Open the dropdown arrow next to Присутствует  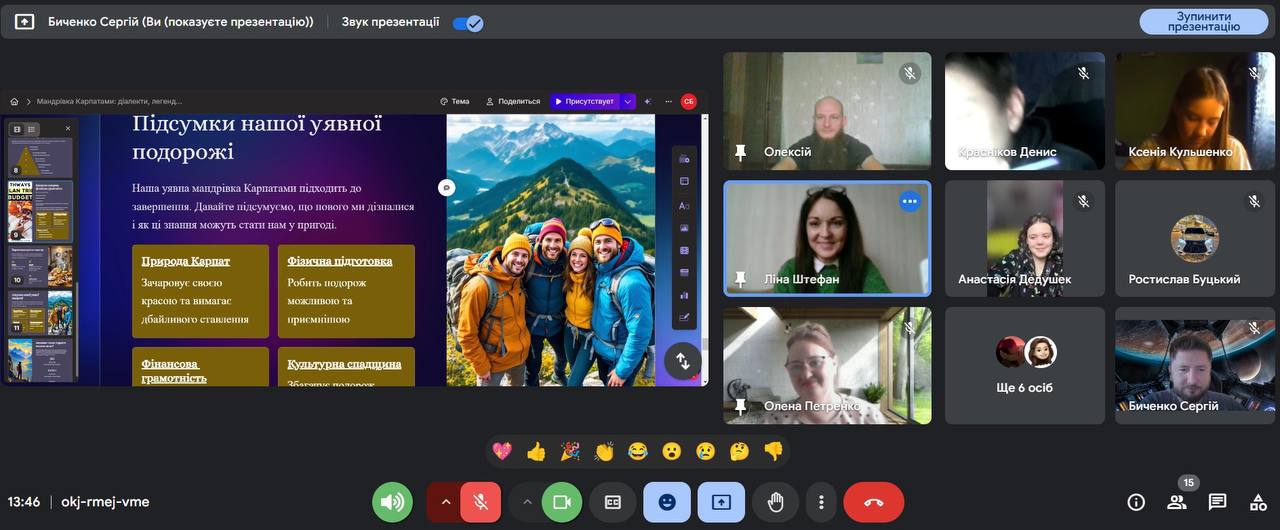pyautogui.click(x=628, y=101)
